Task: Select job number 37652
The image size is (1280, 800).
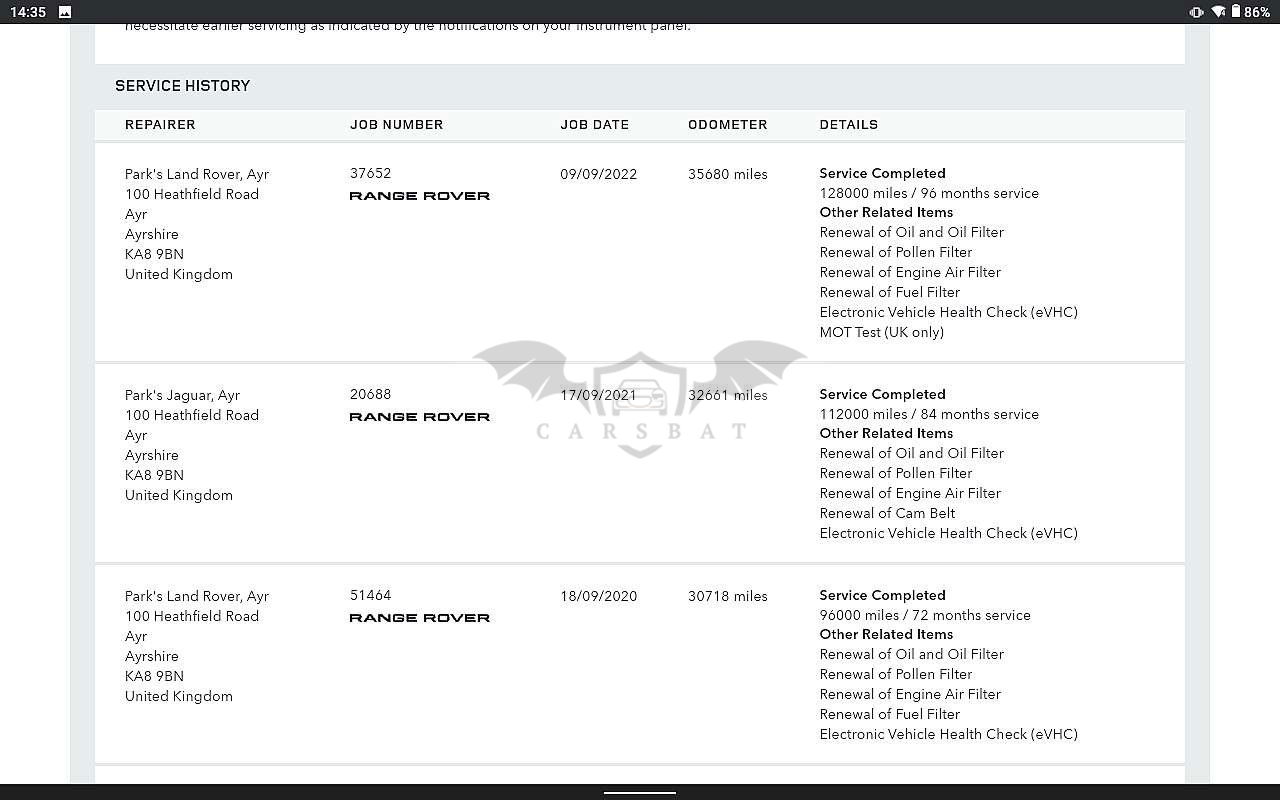Action: coord(370,173)
